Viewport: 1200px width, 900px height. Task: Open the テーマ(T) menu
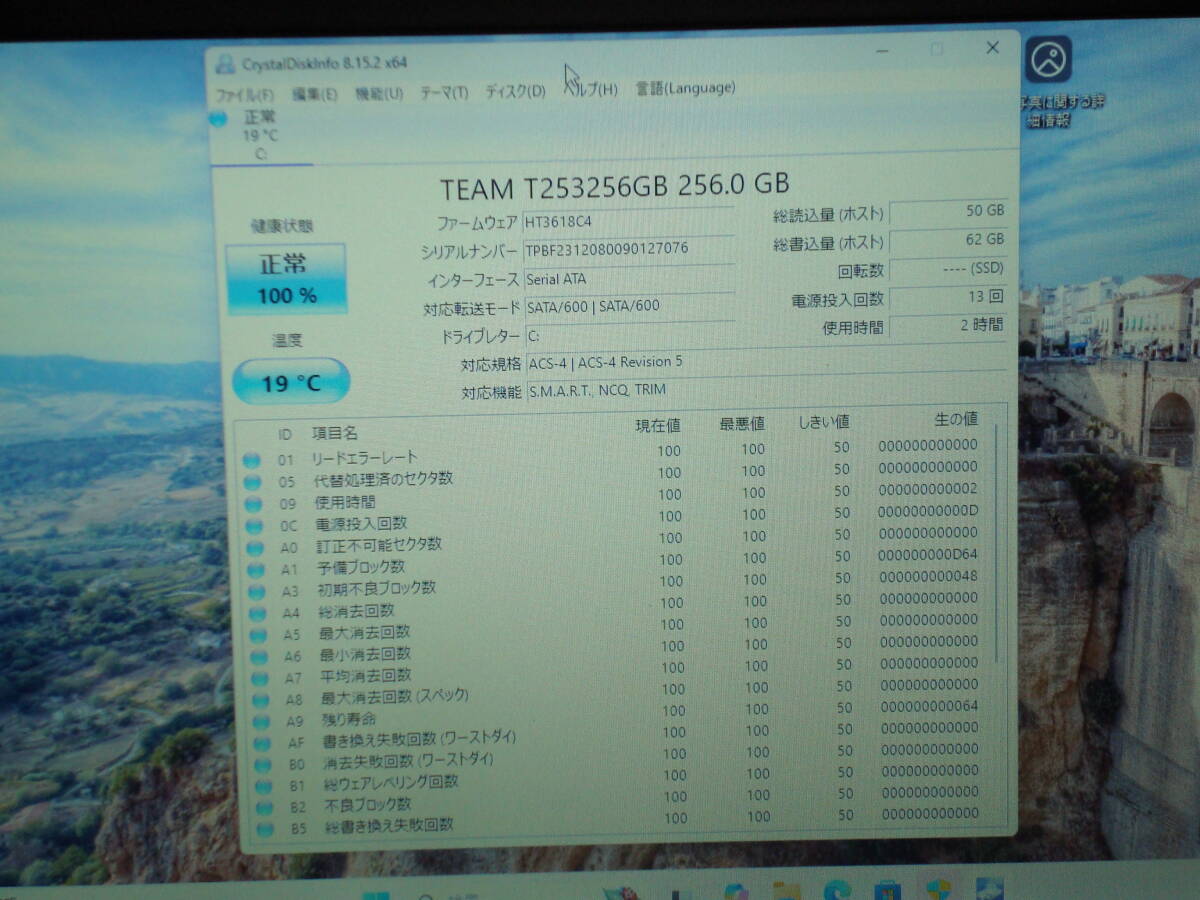click(x=444, y=92)
